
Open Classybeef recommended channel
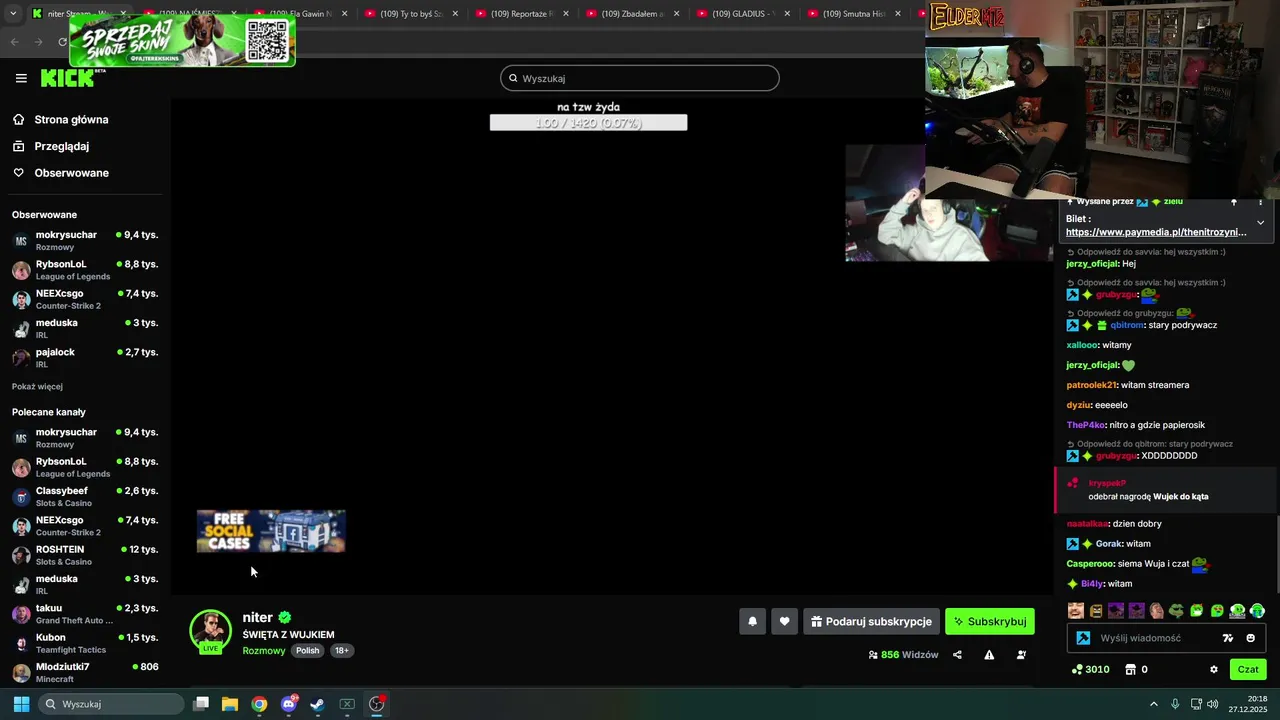tap(85, 497)
